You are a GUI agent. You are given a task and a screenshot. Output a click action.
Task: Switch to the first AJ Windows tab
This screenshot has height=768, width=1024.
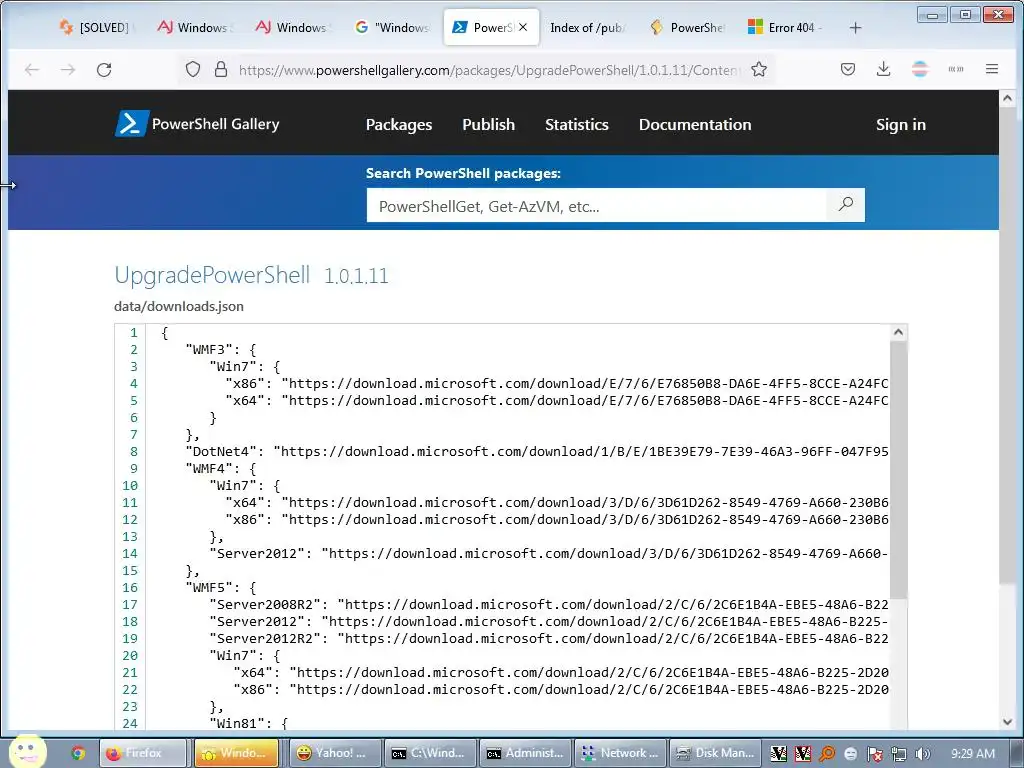pos(194,27)
